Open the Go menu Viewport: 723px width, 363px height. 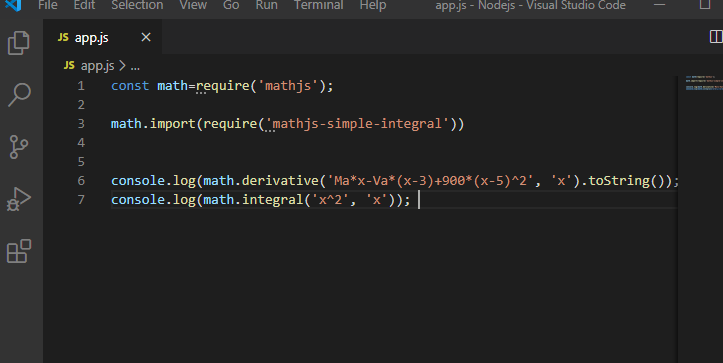pyautogui.click(x=231, y=6)
